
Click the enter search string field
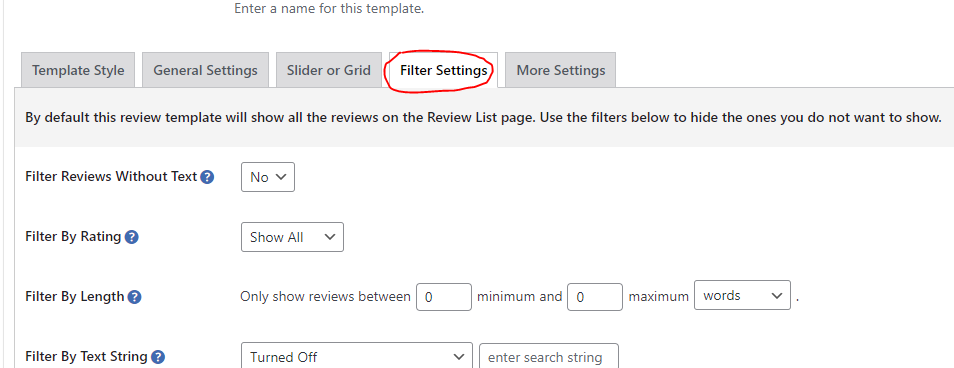pos(549,356)
